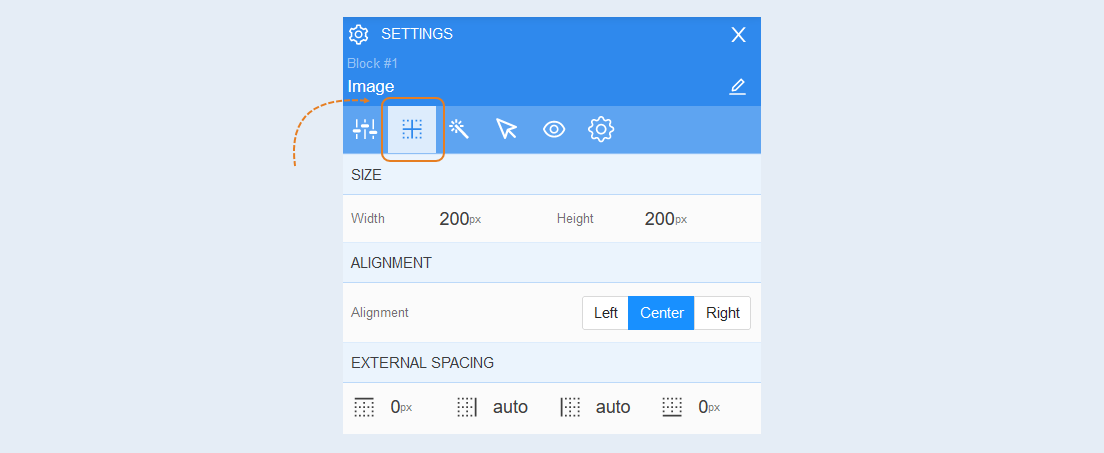The image size is (1104, 453).
Task: Open the cursor interaction tab icon
Action: tap(506, 129)
